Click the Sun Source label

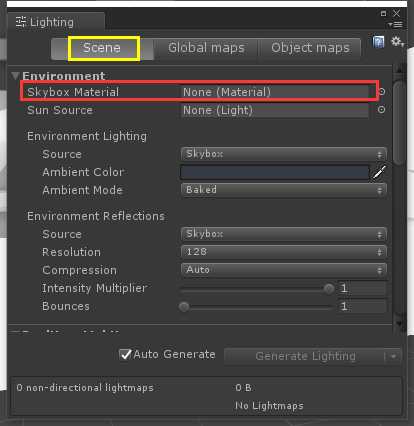pyautogui.click(x=60, y=110)
